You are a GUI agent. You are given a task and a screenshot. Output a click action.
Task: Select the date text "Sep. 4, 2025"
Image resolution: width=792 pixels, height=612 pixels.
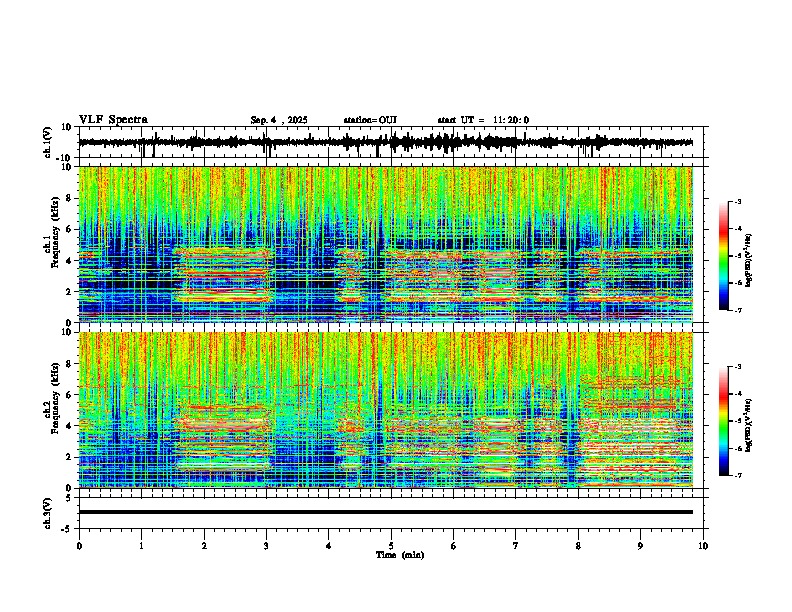click(x=279, y=120)
